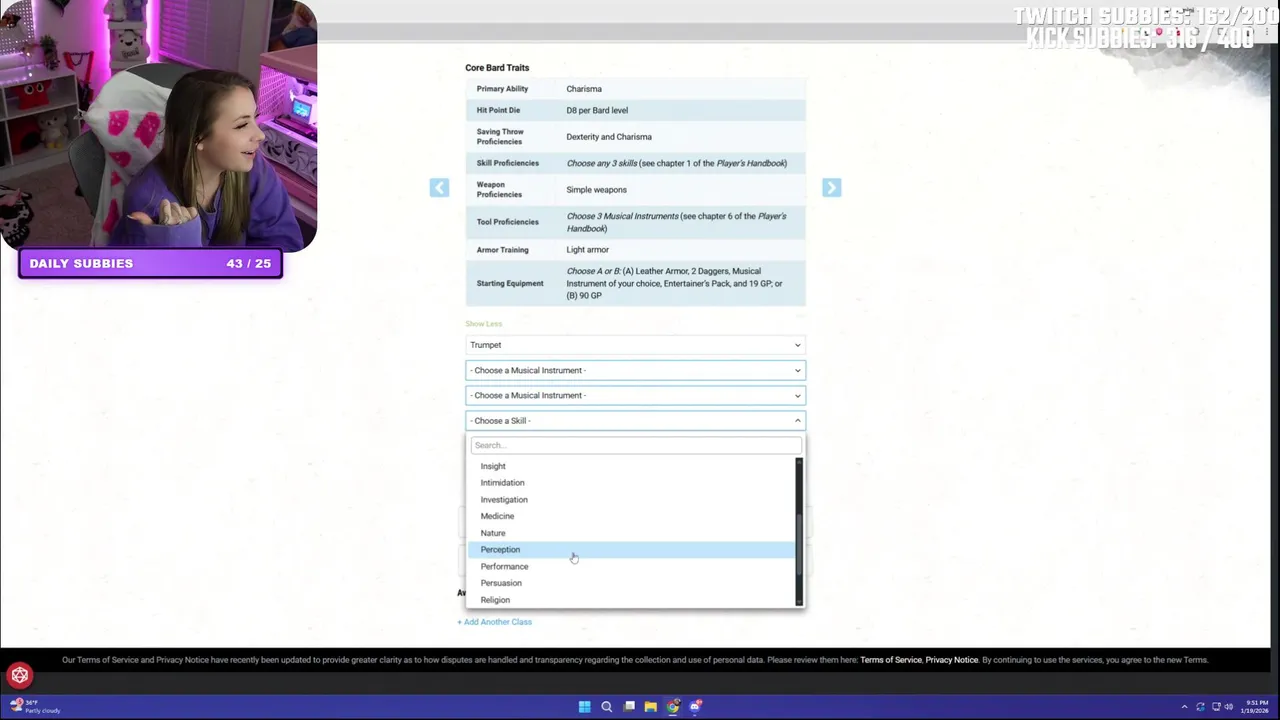Open the second Choose a Musical Instrument dropdown
Image resolution: width=1280 pixels, height=720 pixels.
pyautogui.click(x=635, y=370)
